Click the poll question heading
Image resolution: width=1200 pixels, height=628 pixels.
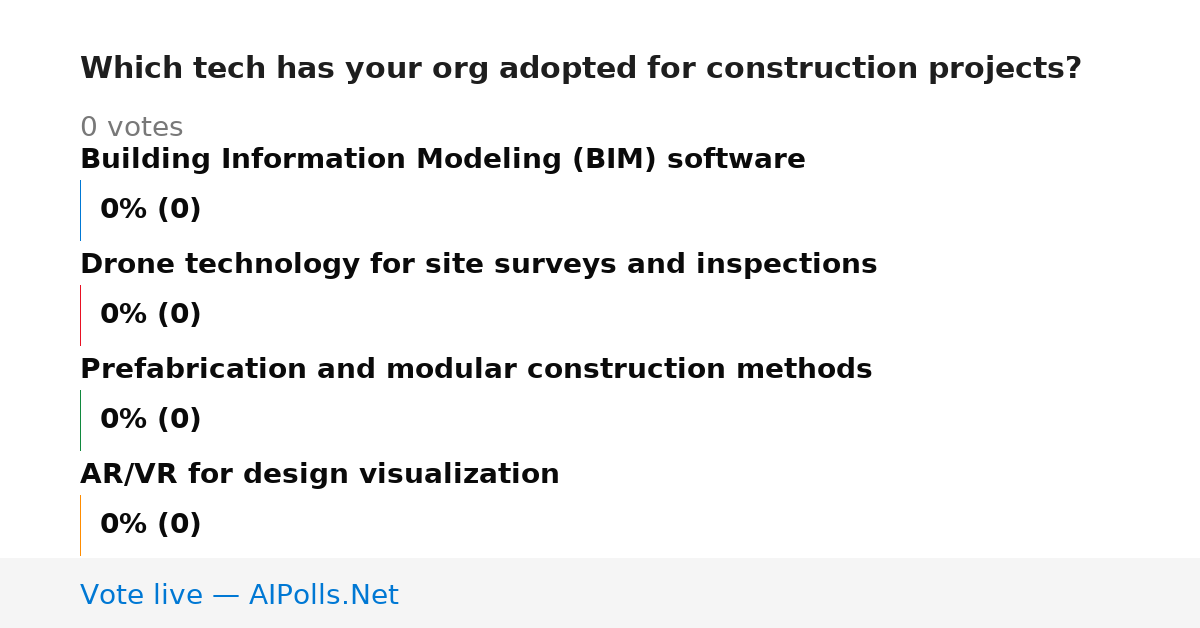[581, 69]
